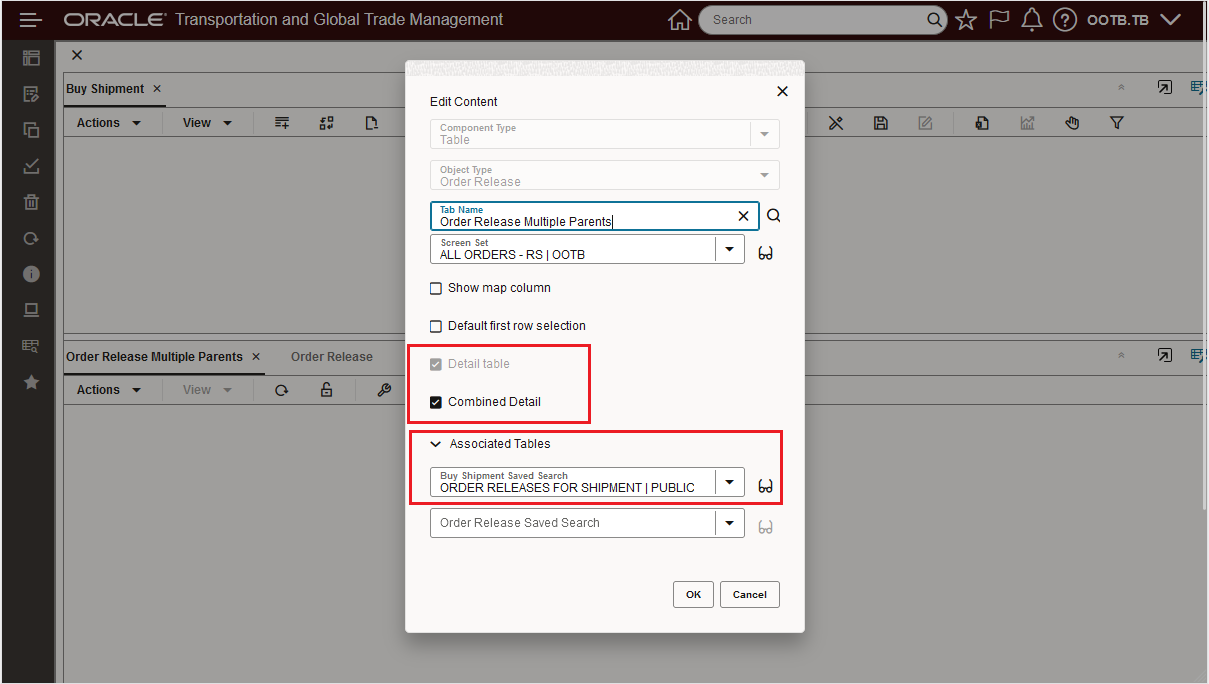
Task: Open Buy Shipment Saved Search dropdown
Action: coord(729,482)
